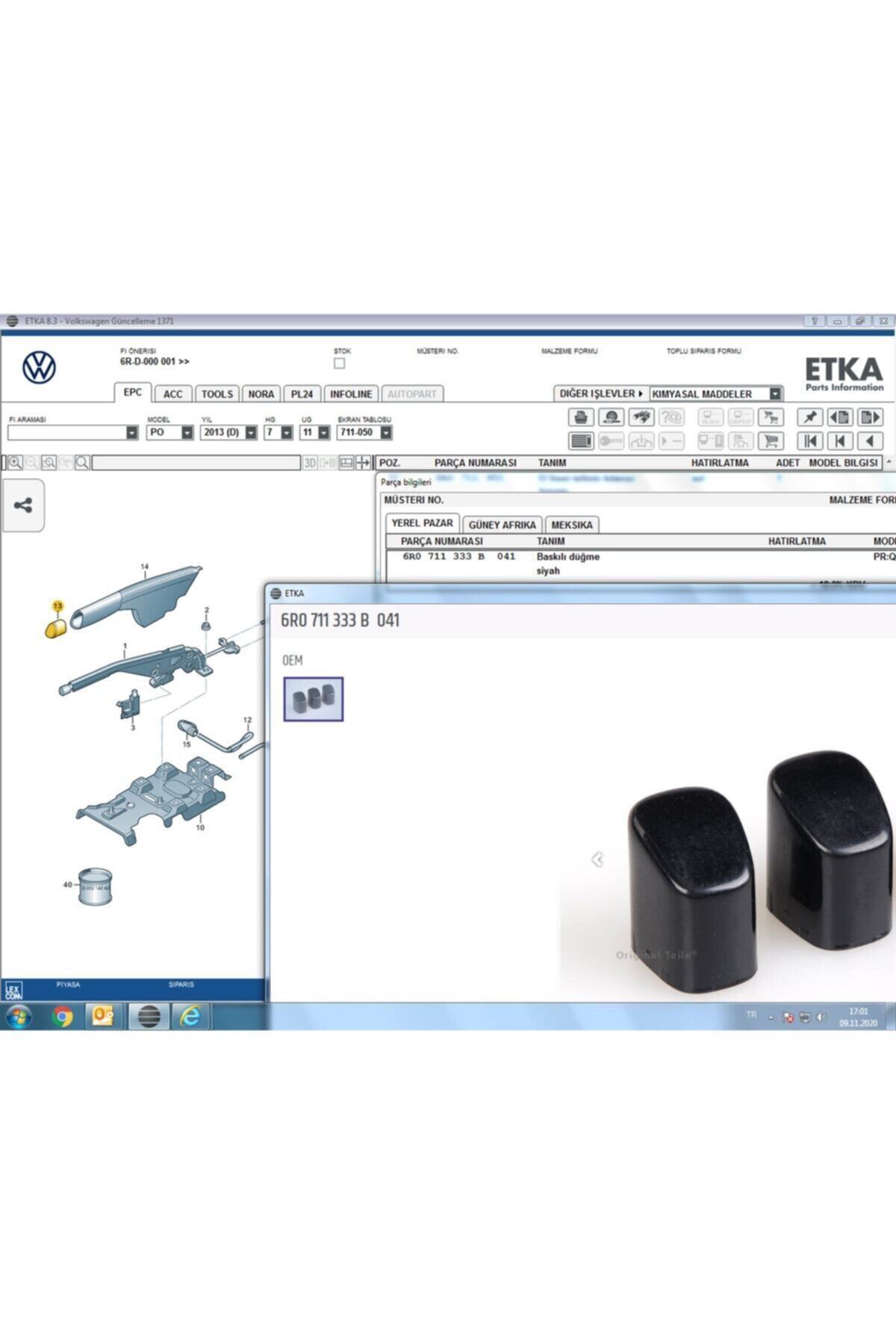Image resolution: width=896 pixels, height=1344 pixels.
Task: Open the YIL dropdown showing 2013 (D)
Action: pos(251,433)
